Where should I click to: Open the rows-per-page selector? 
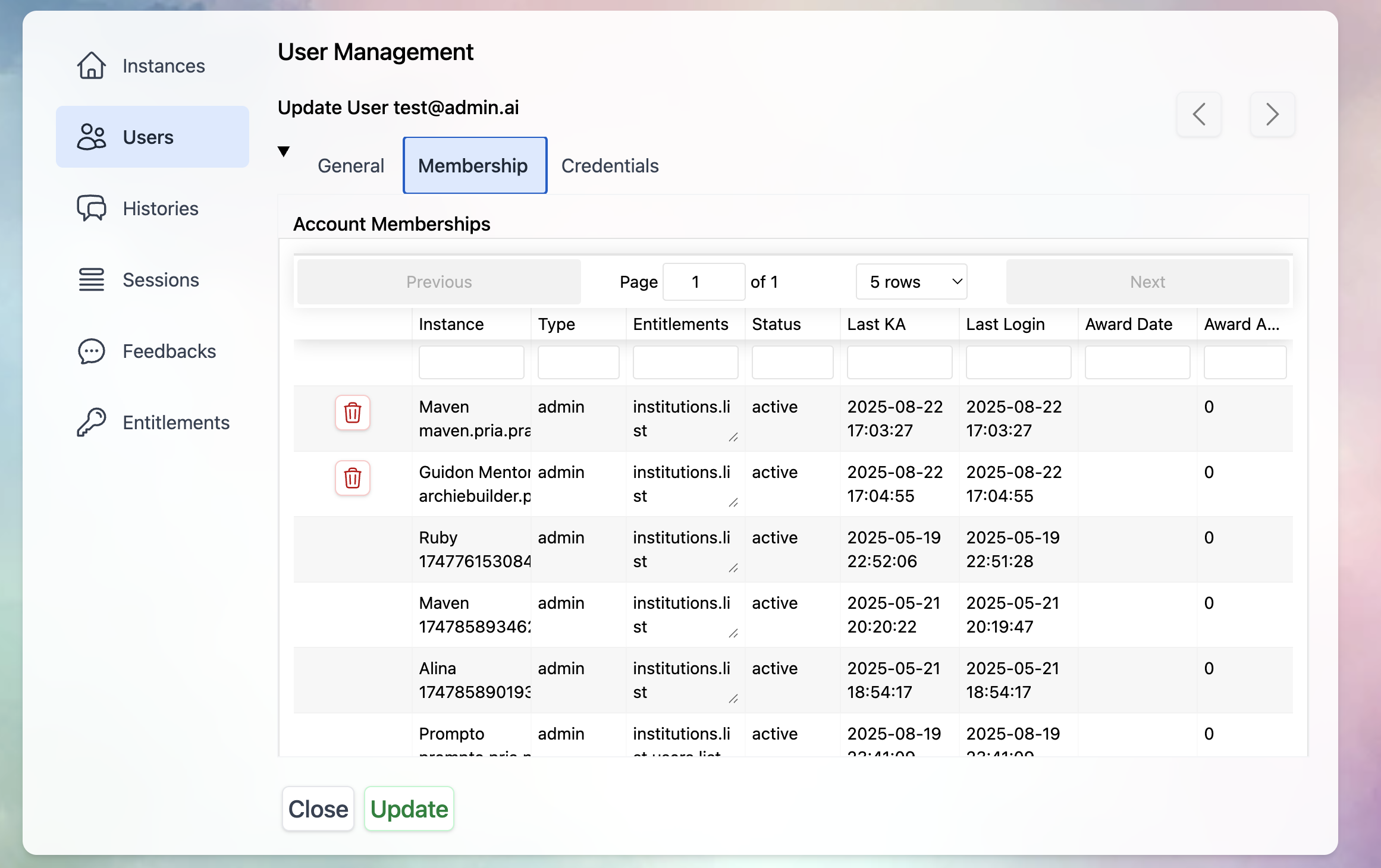(x=911, y=281)
